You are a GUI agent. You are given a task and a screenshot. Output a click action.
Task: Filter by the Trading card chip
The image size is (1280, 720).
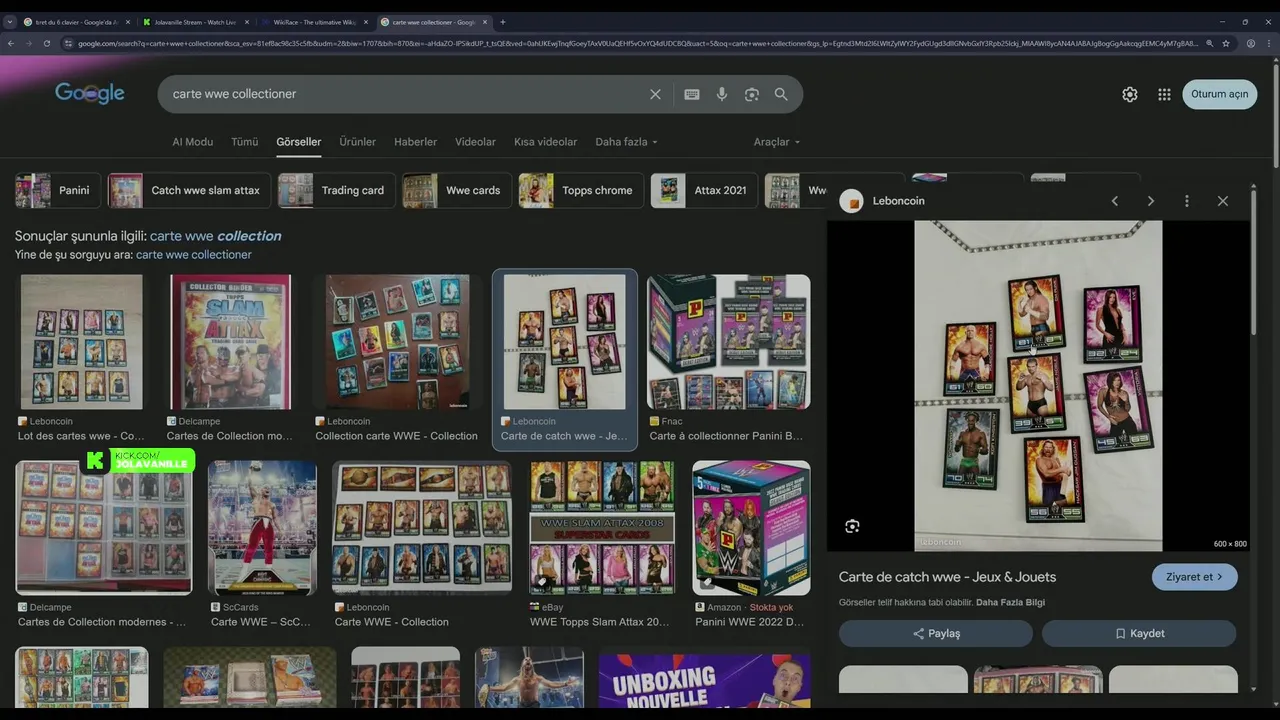point(337,190)
